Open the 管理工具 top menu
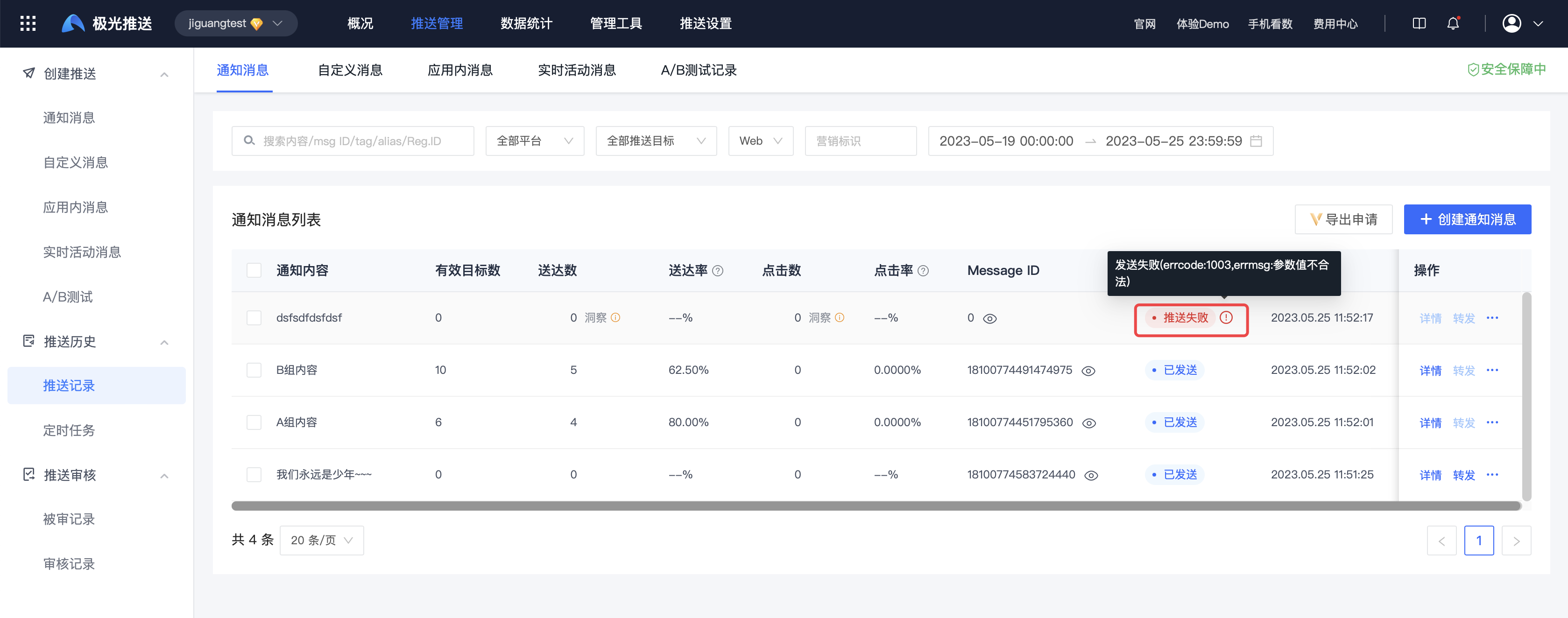Viewport: 1568px width, 618px height. pos(616,24)
